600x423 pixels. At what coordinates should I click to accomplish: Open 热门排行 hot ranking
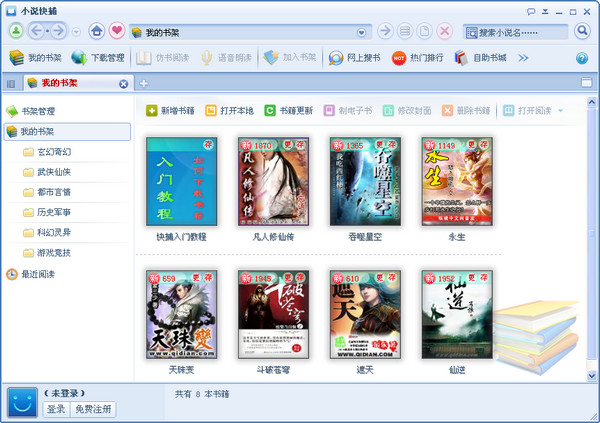point(418,58)
